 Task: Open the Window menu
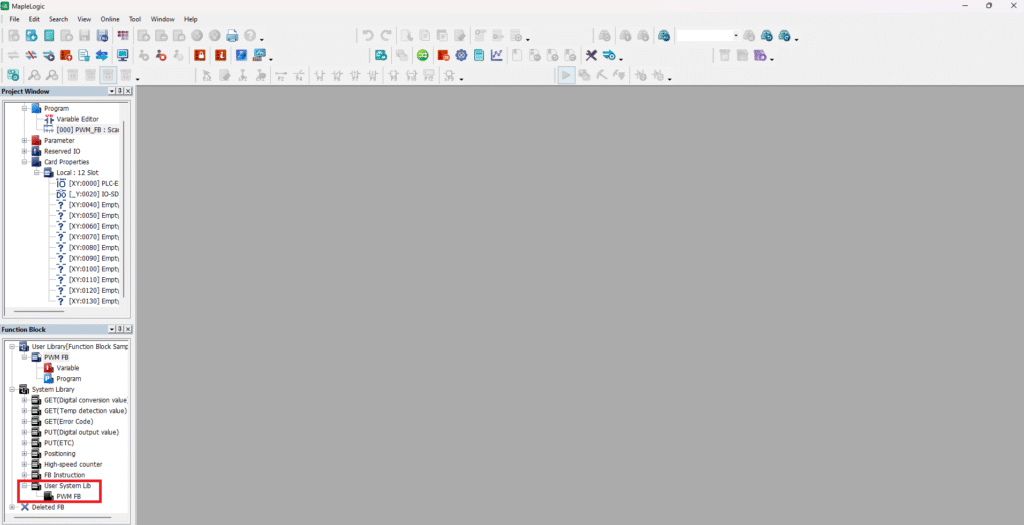(163, 19)
